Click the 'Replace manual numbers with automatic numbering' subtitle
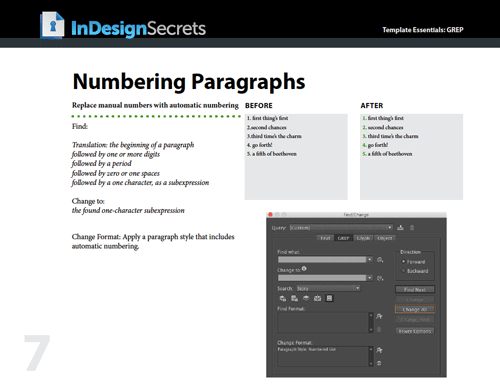 (155, 105)
